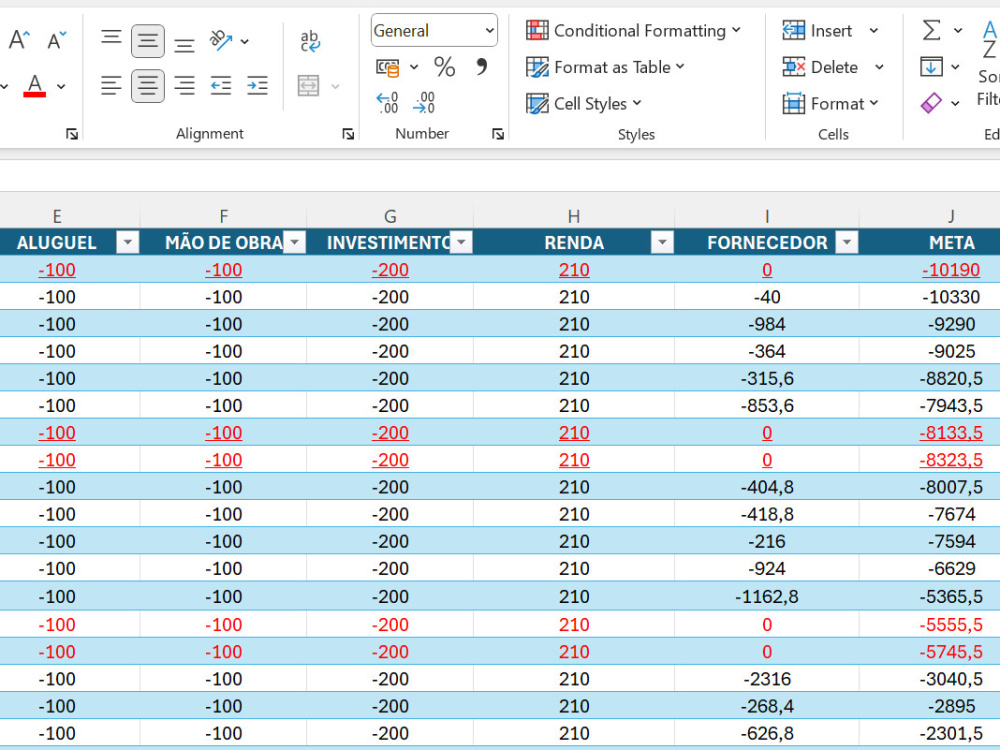Increase font size with larger A icon
The width and height of the screenshot is (1000, 750).
pyautogui.click(x=18, y=40)
